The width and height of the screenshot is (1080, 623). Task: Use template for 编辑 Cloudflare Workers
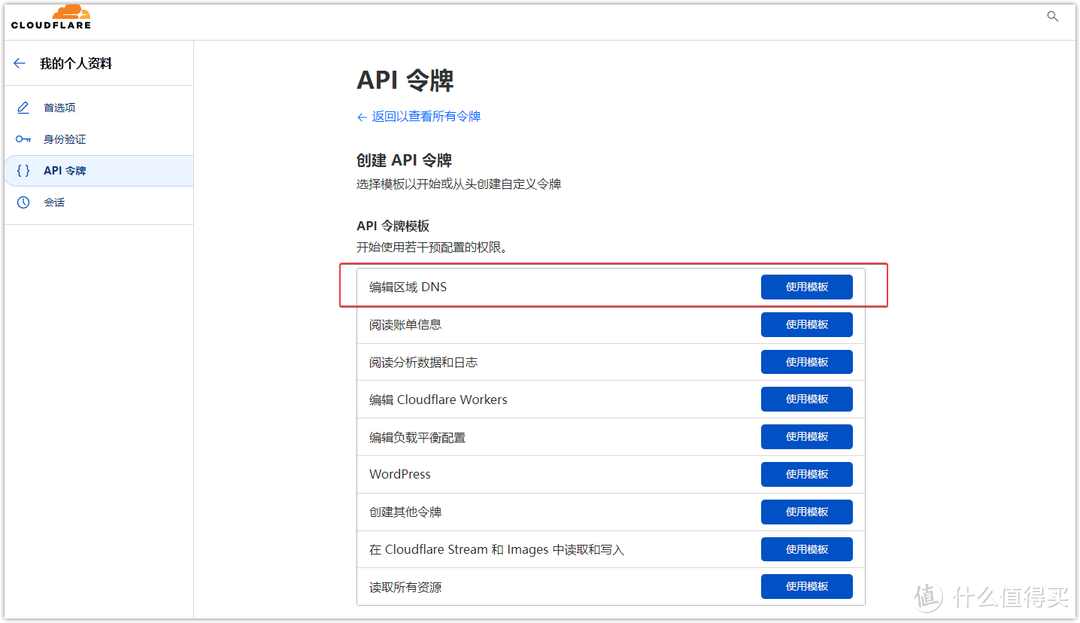[806, 399]
